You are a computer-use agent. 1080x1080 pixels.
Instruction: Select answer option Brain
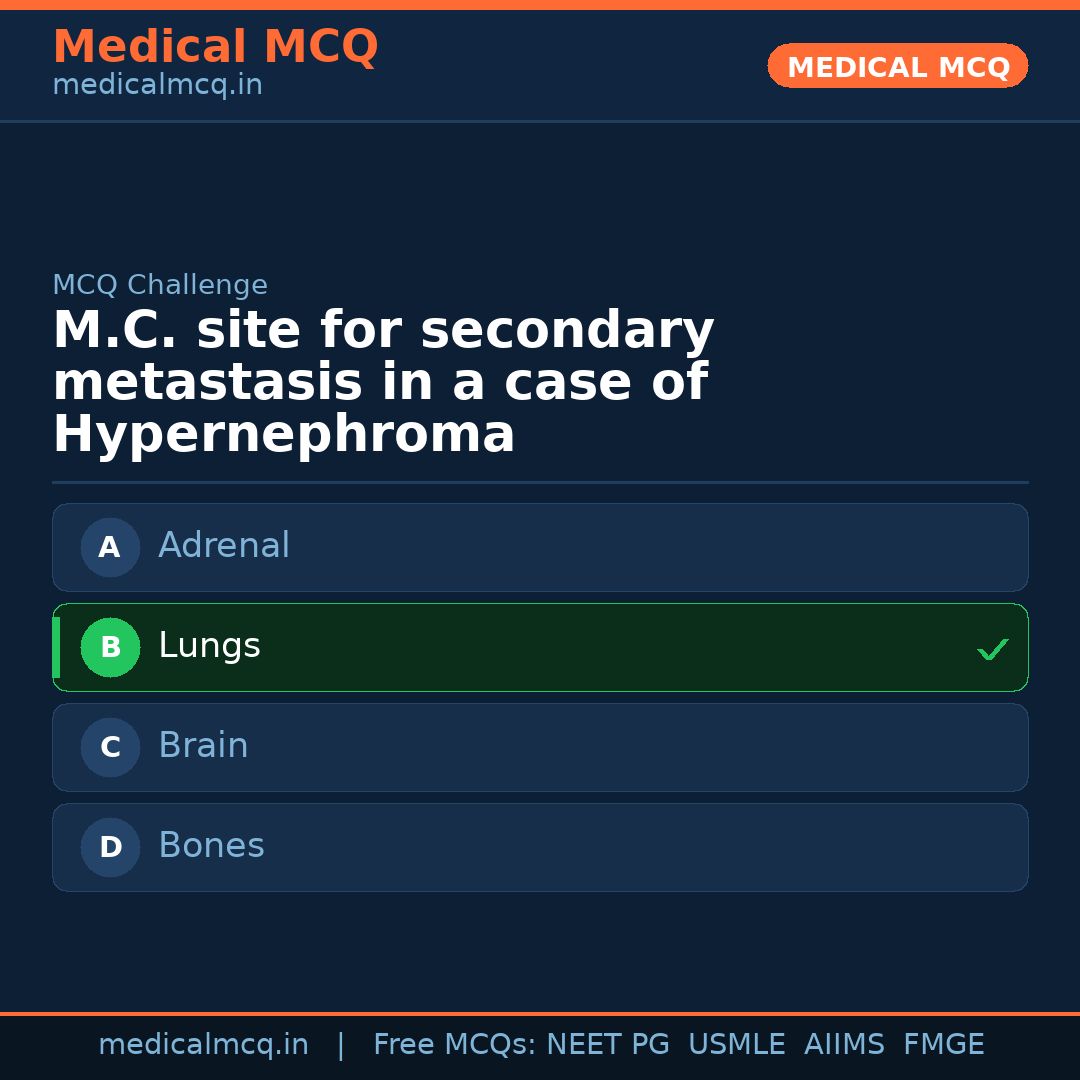pos(540,747)
